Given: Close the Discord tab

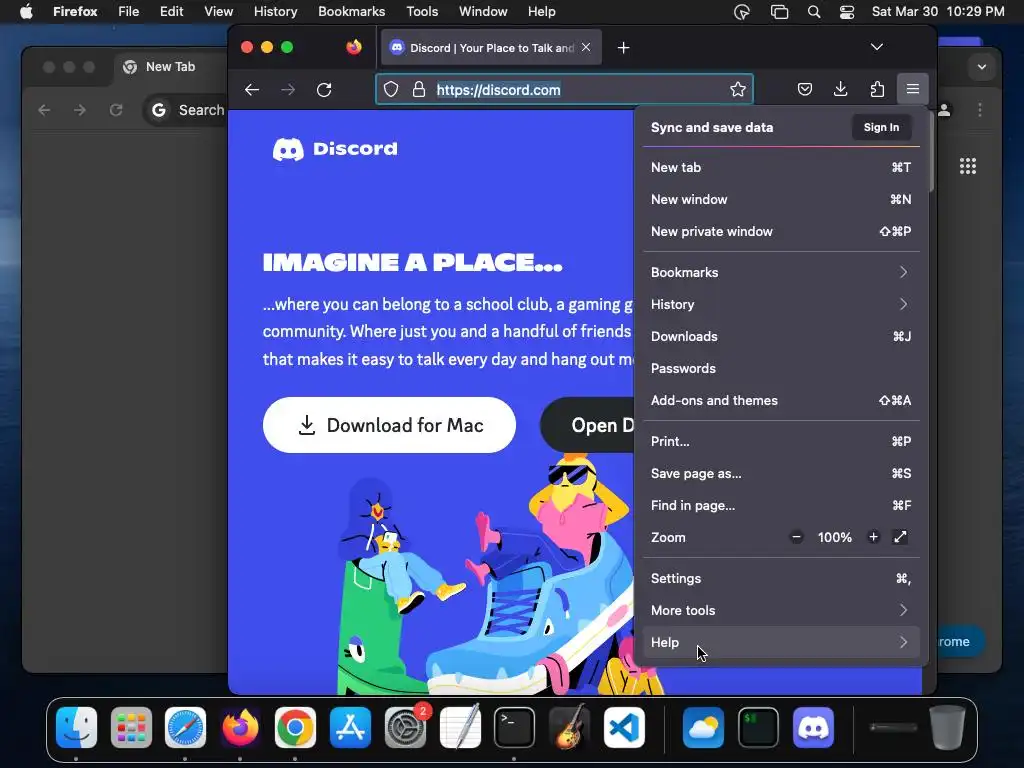Looking at the screenshot, I should 586,47.
